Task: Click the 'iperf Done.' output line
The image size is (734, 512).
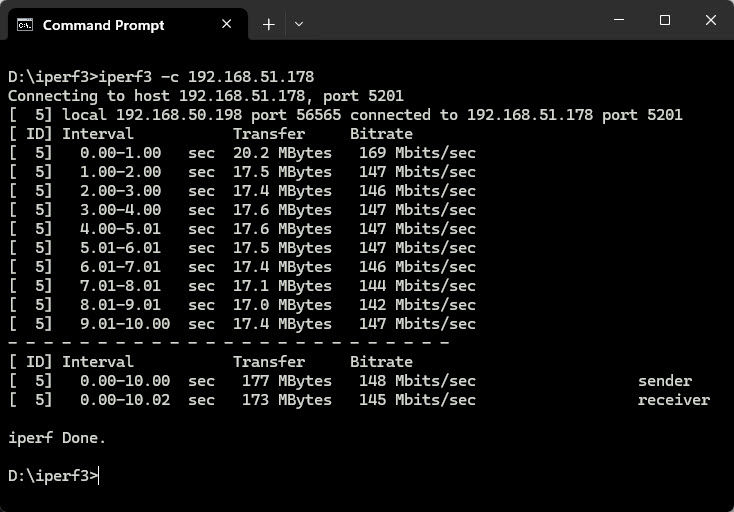Action: [57, 438]
